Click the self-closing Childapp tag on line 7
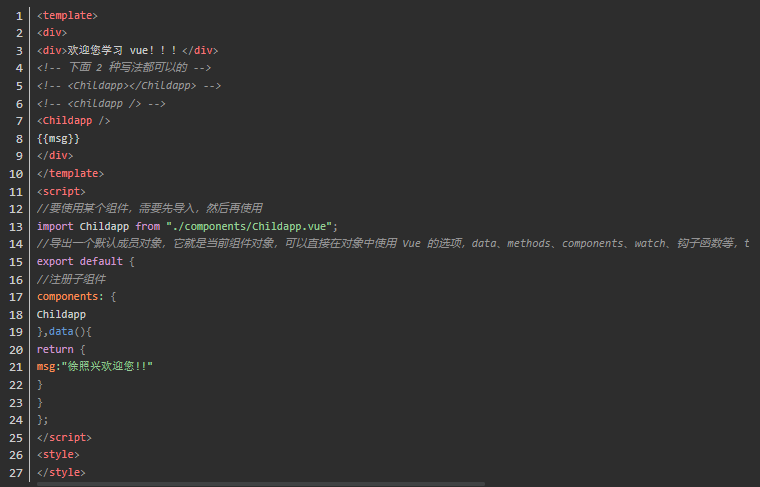Screen dimensions: 760x487 73,121
